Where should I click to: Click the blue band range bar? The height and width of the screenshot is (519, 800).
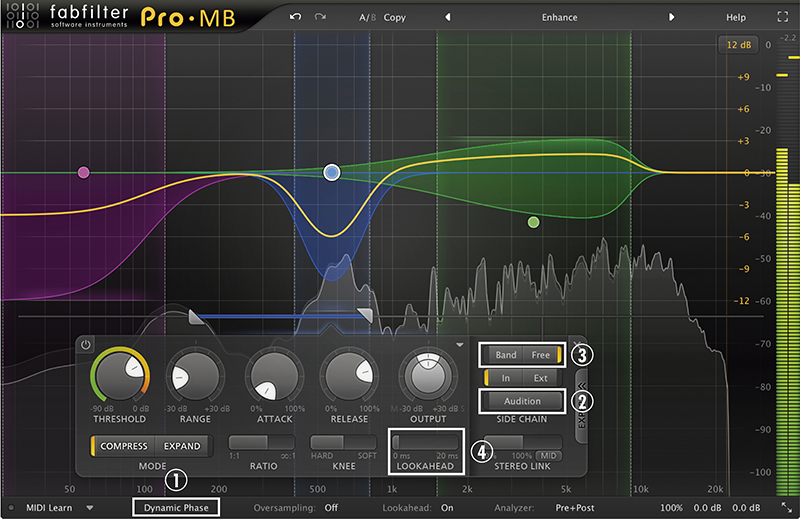click(x=281, y=317)
